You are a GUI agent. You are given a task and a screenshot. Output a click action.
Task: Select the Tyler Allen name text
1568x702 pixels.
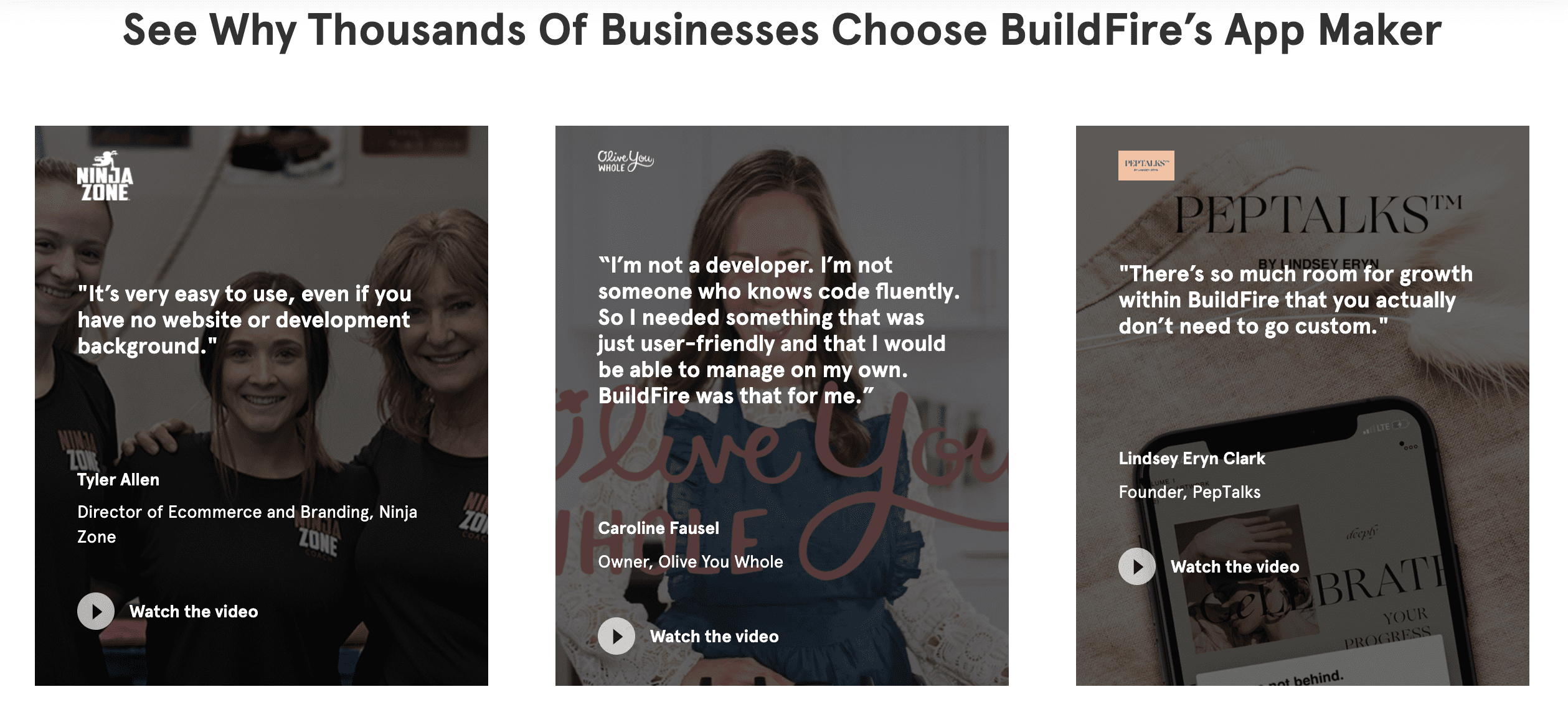[x=118, y=480]
